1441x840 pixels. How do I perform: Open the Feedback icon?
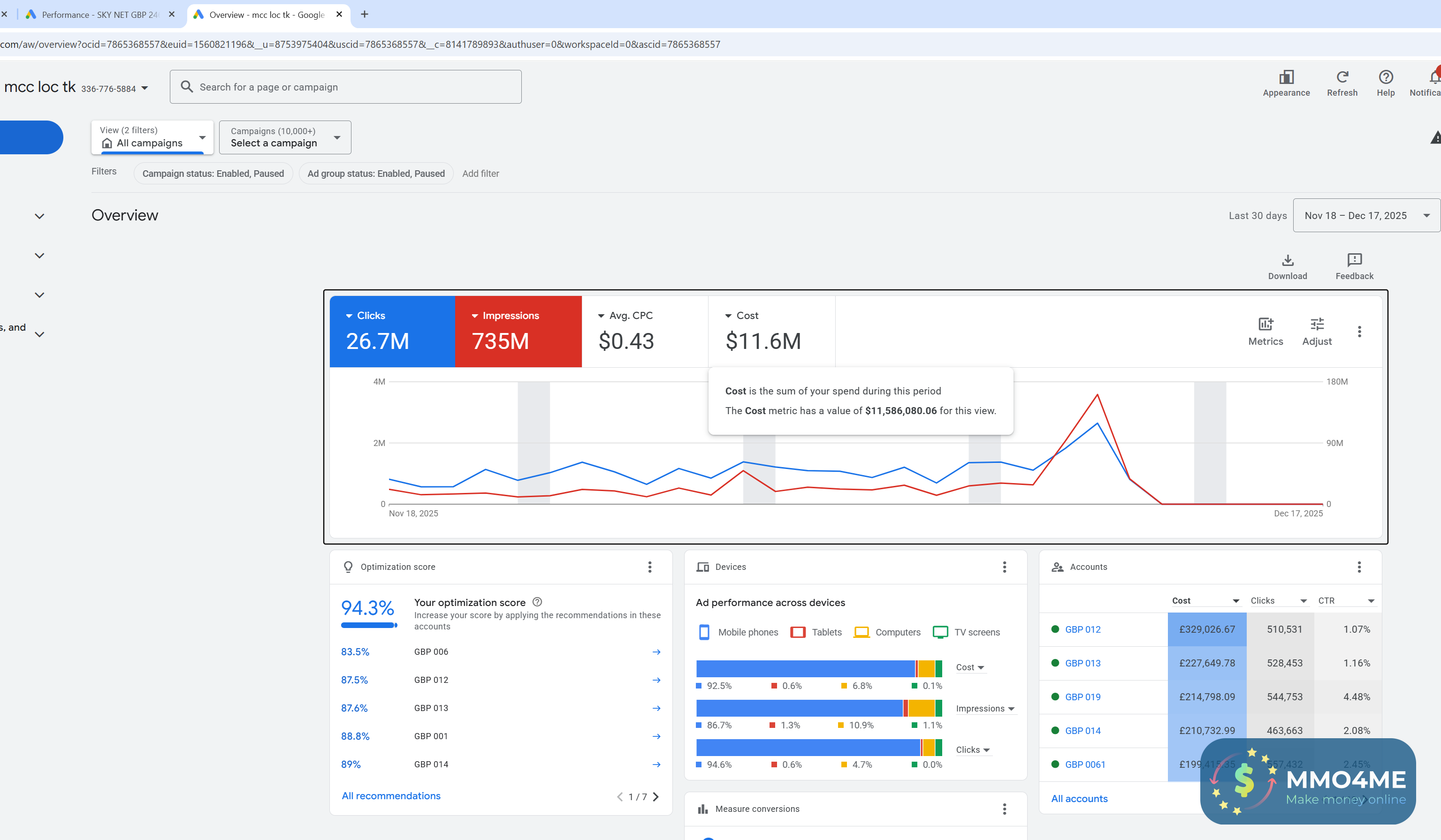click(x=1354, y=261)
